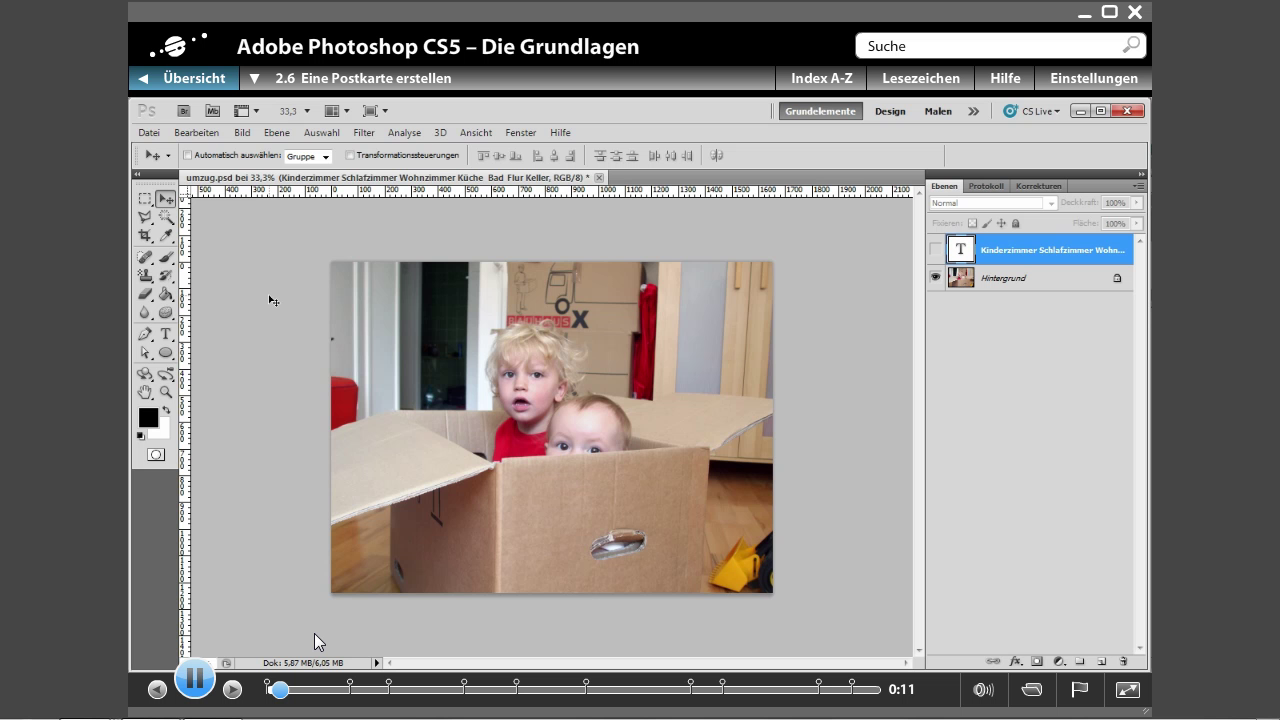Enable 'Transformationssteuerungen' checkbox

(x=350, y=155)
